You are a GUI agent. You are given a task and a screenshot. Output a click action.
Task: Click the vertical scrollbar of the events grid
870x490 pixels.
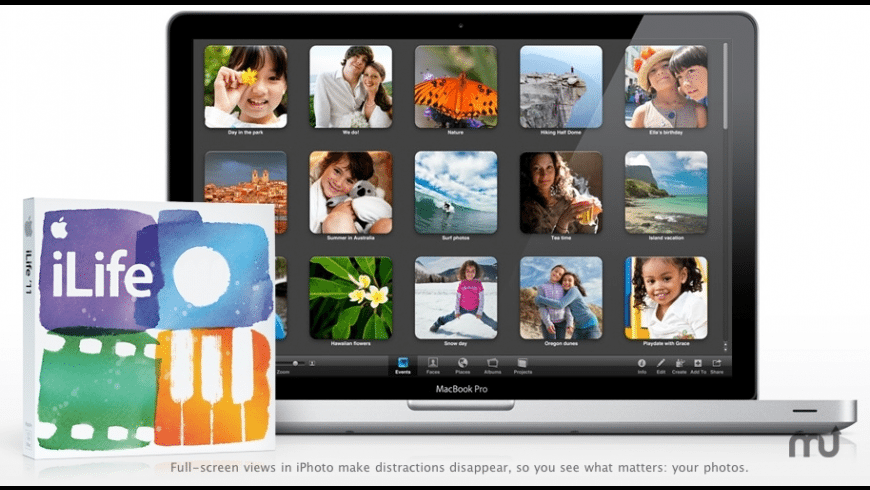coord(725,86)
